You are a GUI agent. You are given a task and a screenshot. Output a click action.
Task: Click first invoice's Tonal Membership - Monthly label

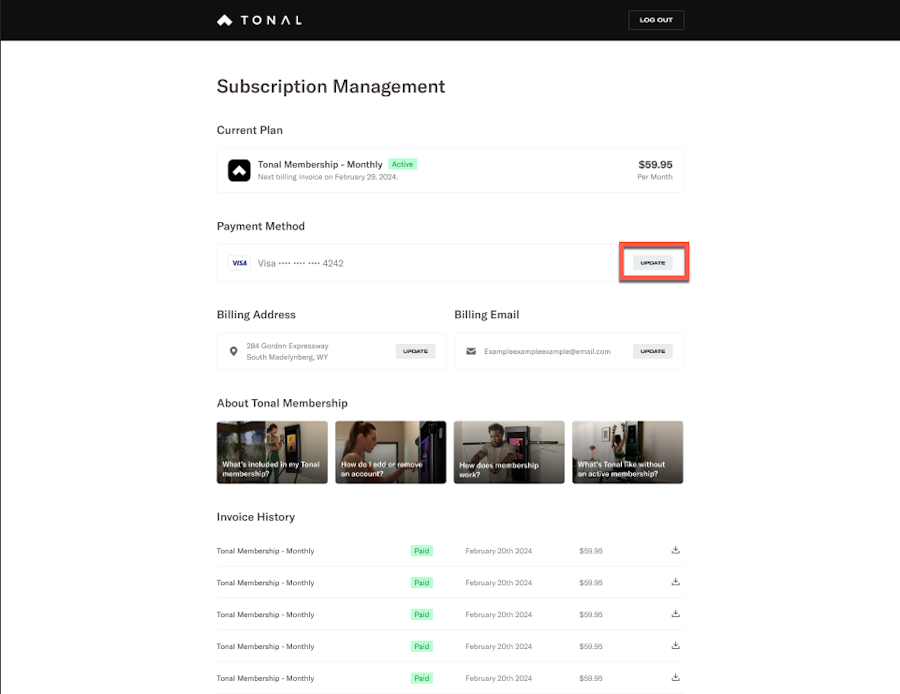[265, 551]
